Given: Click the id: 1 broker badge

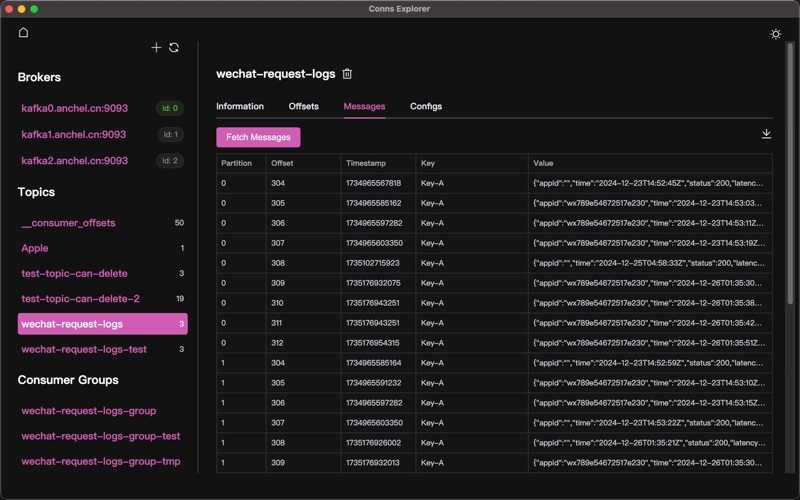Looking at the screenshot, I should [x=170, y=135].
